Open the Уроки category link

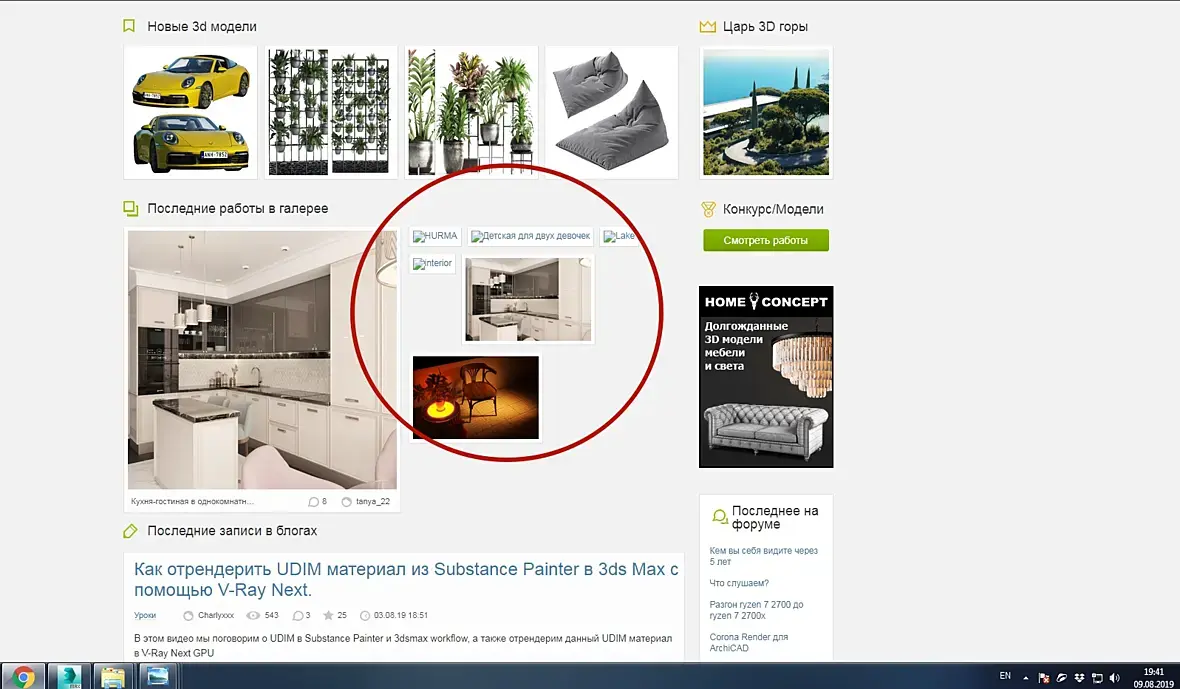click(x=145, y=615)
